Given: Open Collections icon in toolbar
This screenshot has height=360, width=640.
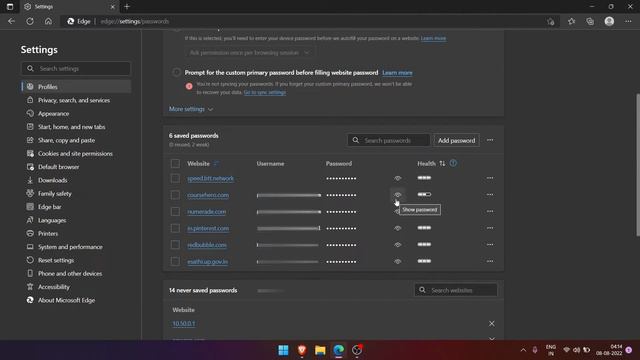Looking at the screenshot, I should pos(590,21).
